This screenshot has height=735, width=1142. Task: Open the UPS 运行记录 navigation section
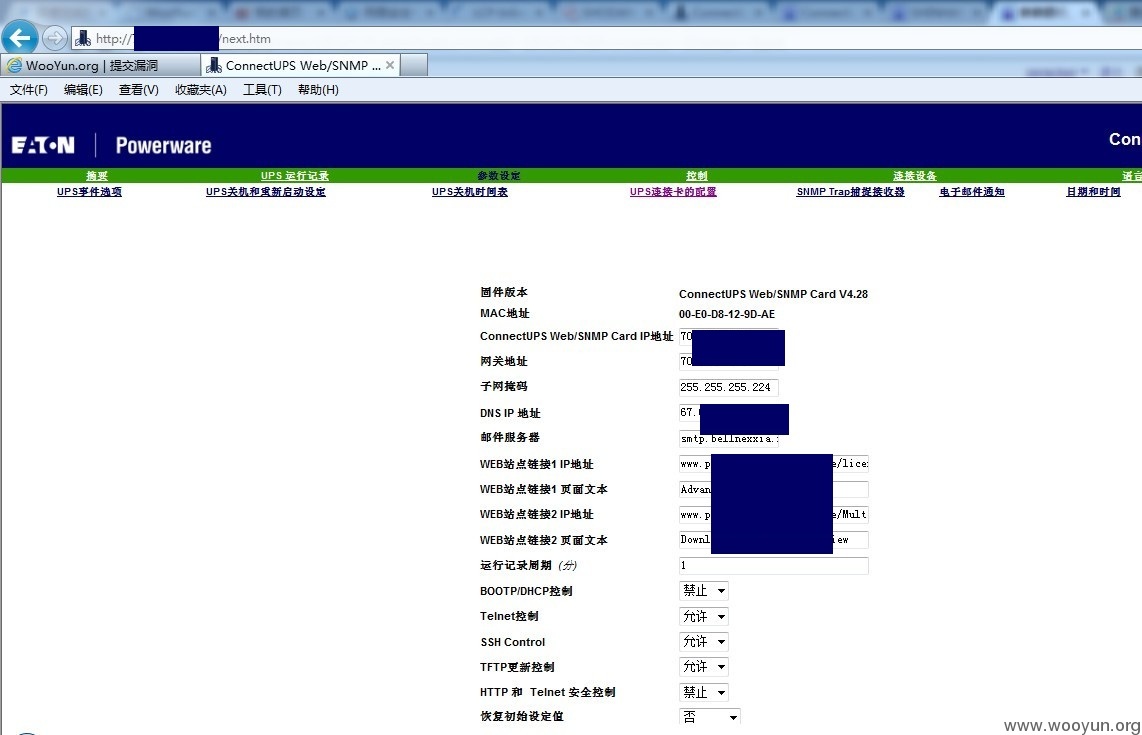pyautogui.click(x=294, y=176)
